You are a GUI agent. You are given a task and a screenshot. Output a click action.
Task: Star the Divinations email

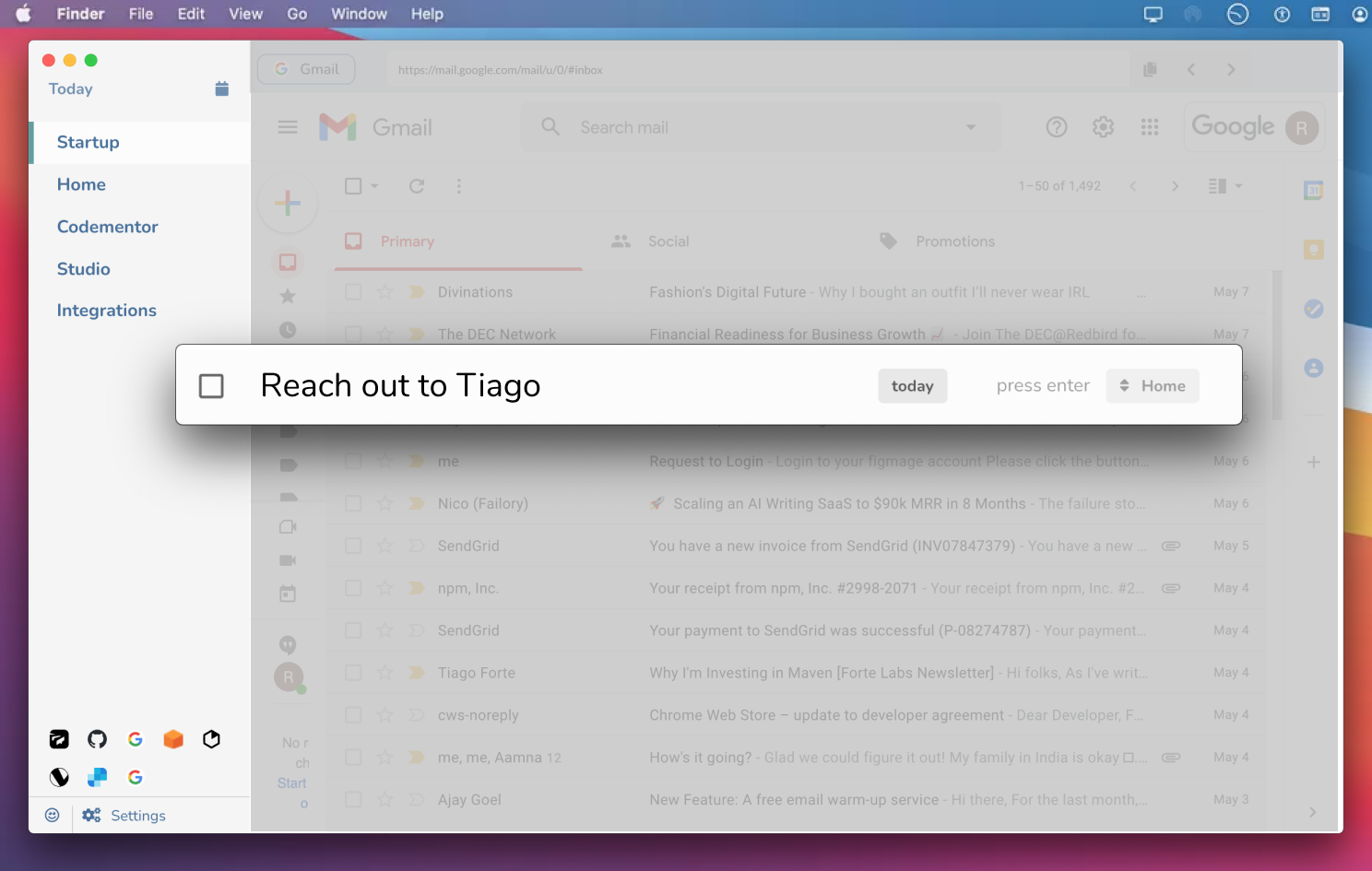click(385, 292)
